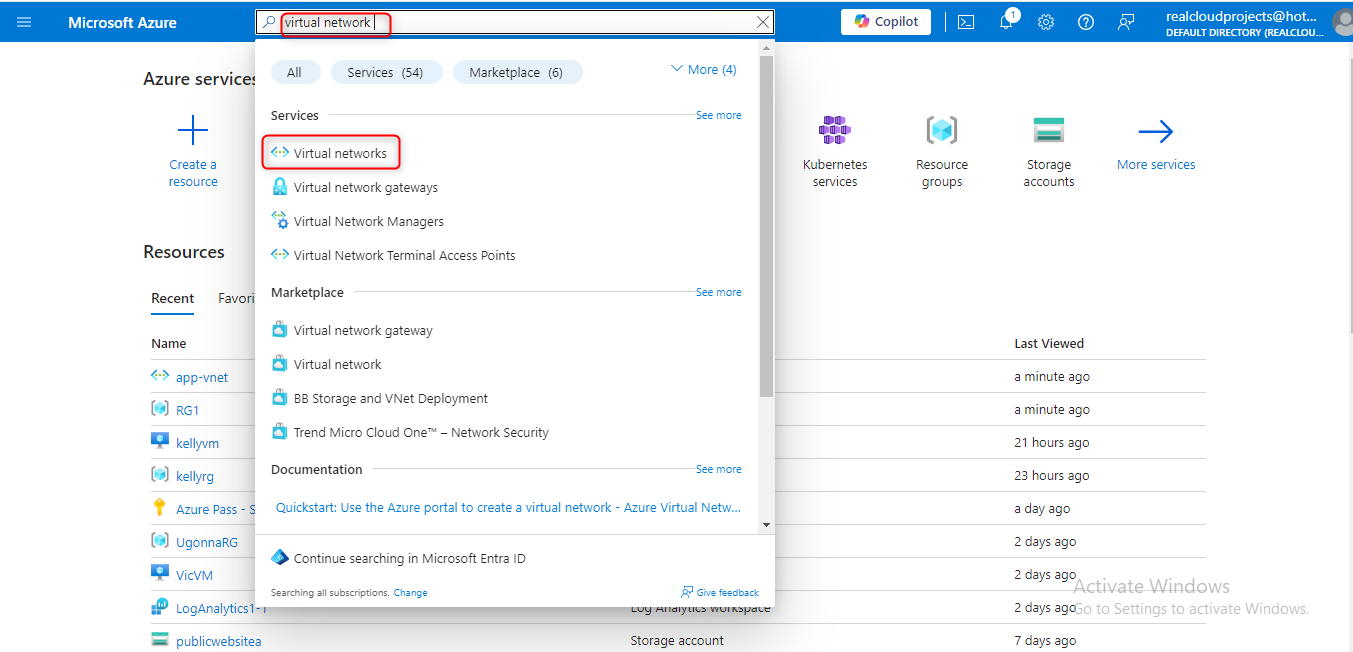Viewport: 1353px width, 652px height.
Task: Click scrollbar down arrow in search dropdown
Action: coord(766,524)
